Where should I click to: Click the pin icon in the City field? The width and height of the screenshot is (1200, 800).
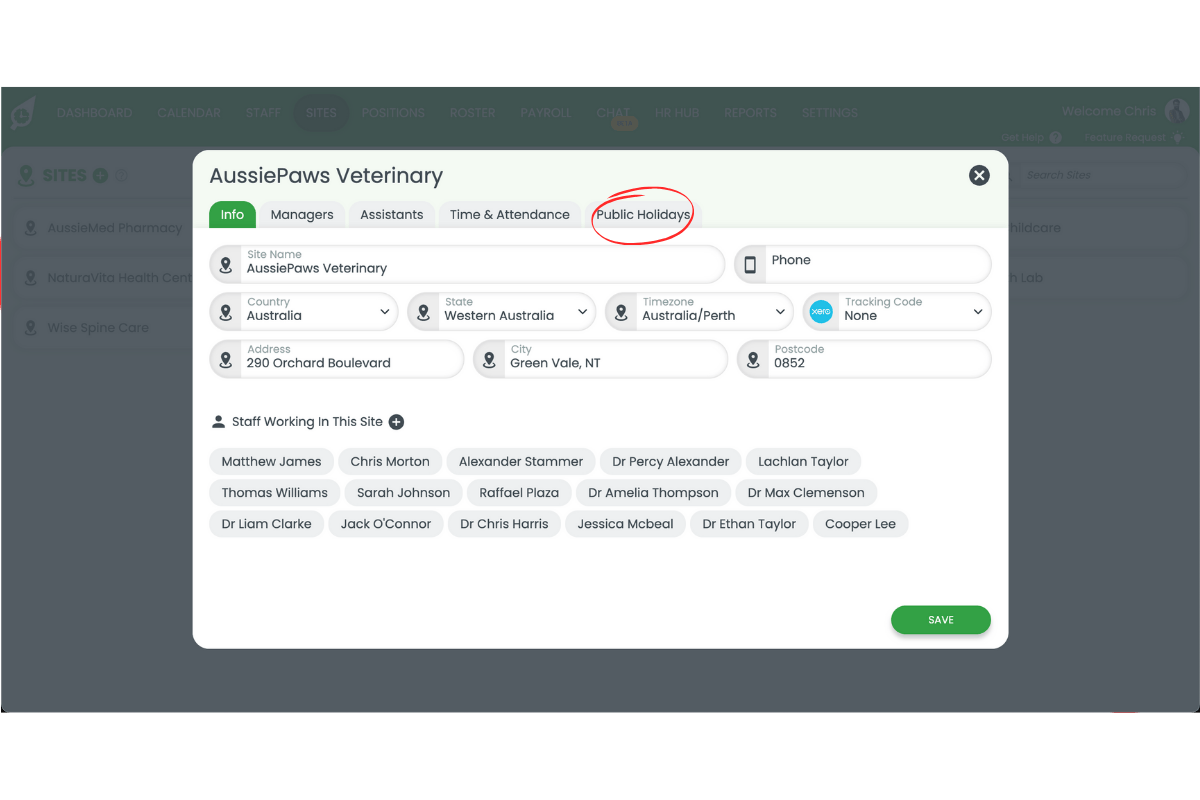click(x=489, y=360)
